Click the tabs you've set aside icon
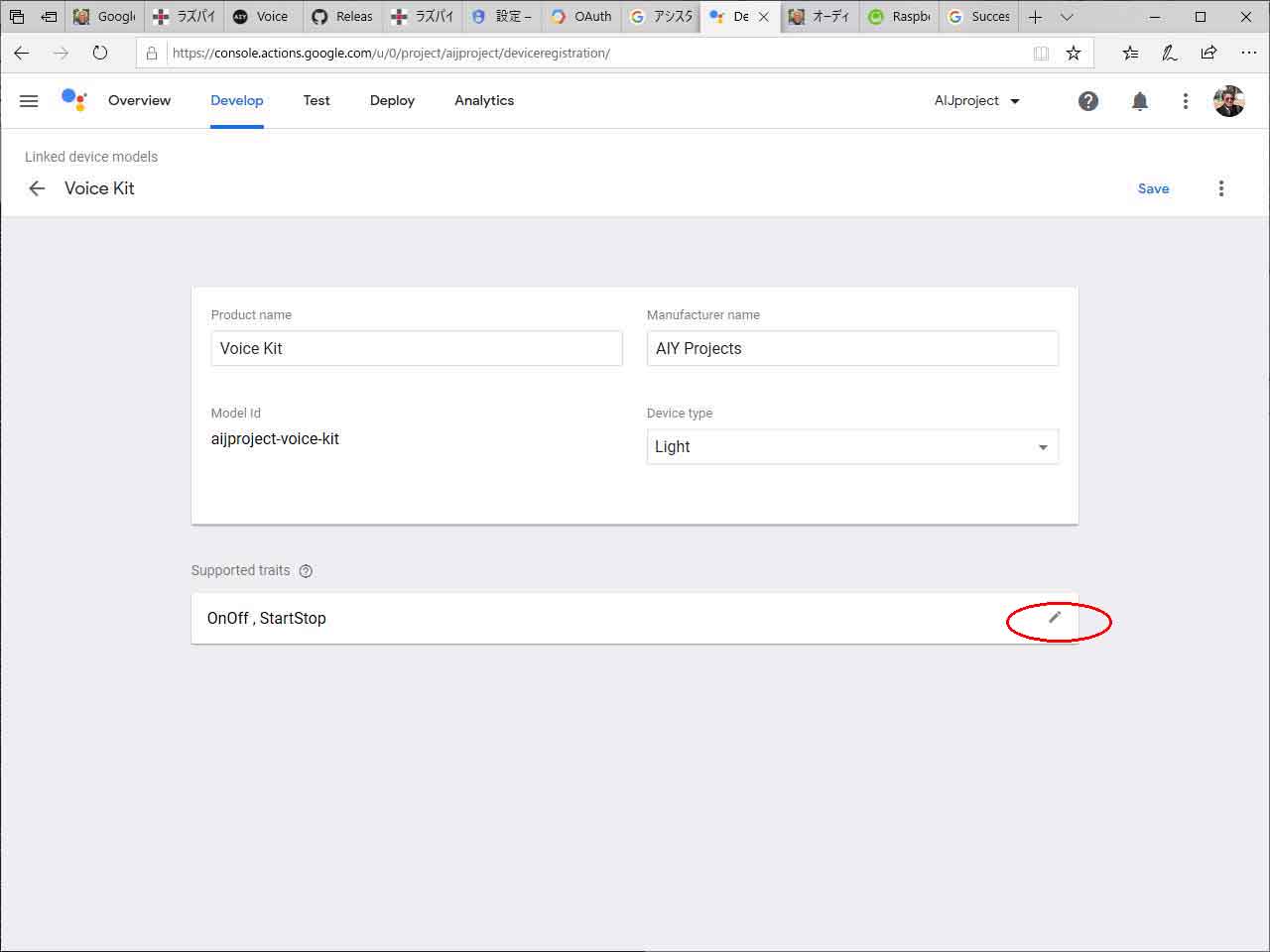The width and height of the screenshot is (1270, 952). pos(17,17)
